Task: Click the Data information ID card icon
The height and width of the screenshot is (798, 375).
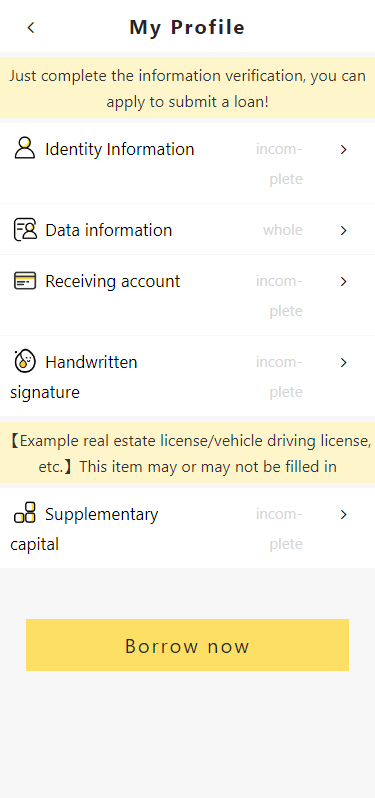Action: click(25, 230)
